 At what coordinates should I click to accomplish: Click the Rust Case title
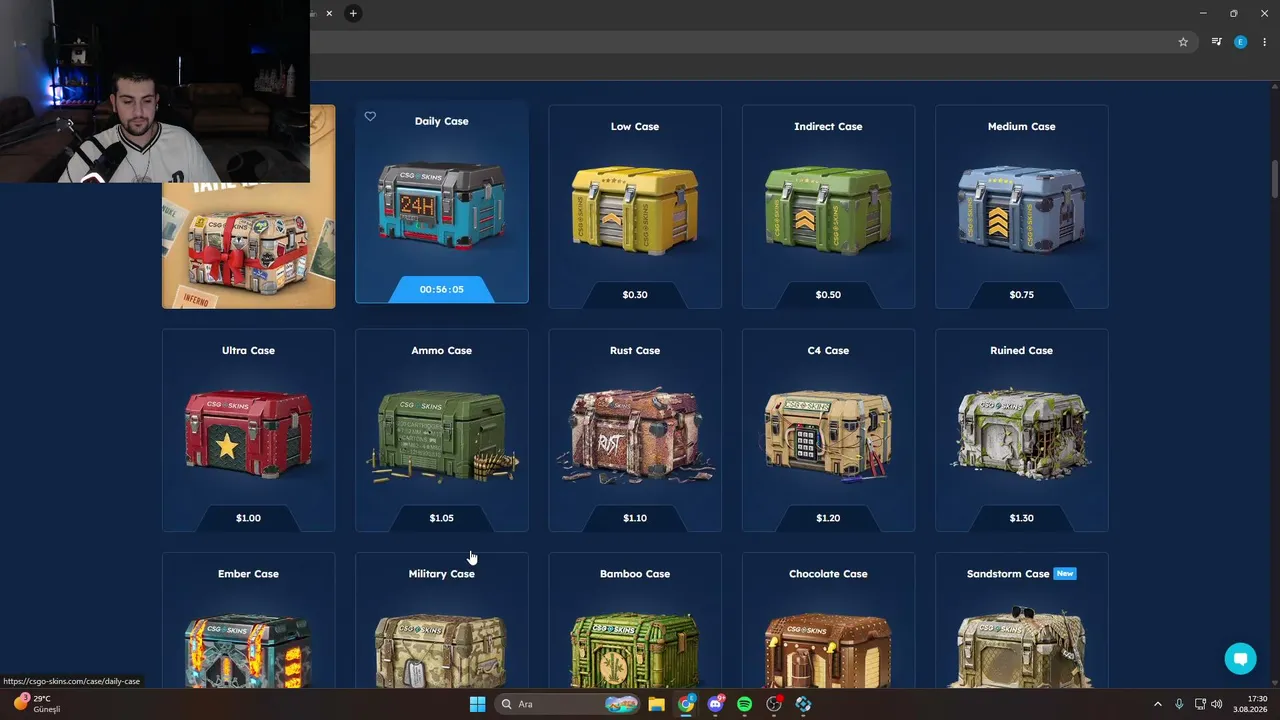pyautogui.click(x=635, y=351)
